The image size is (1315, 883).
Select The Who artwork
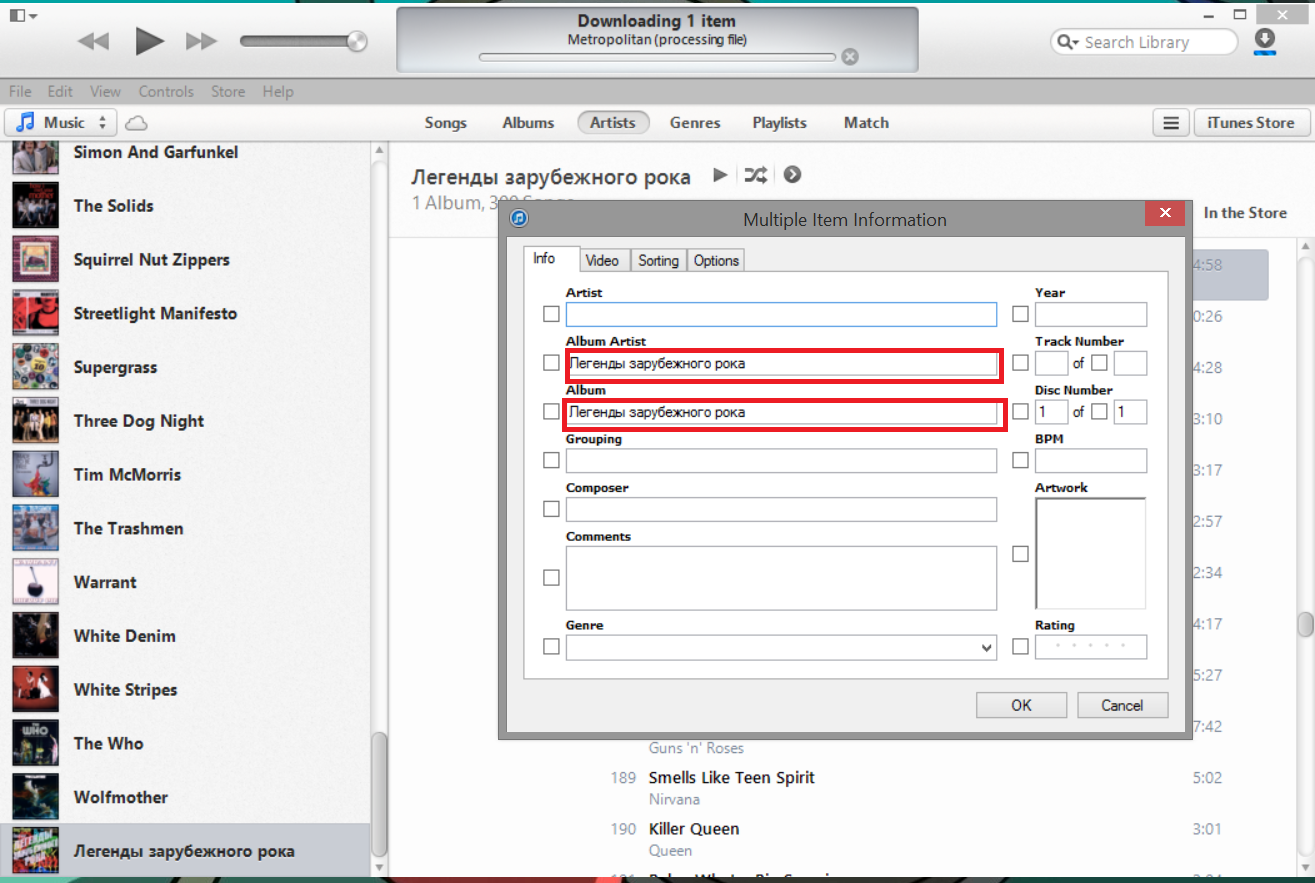35,743
